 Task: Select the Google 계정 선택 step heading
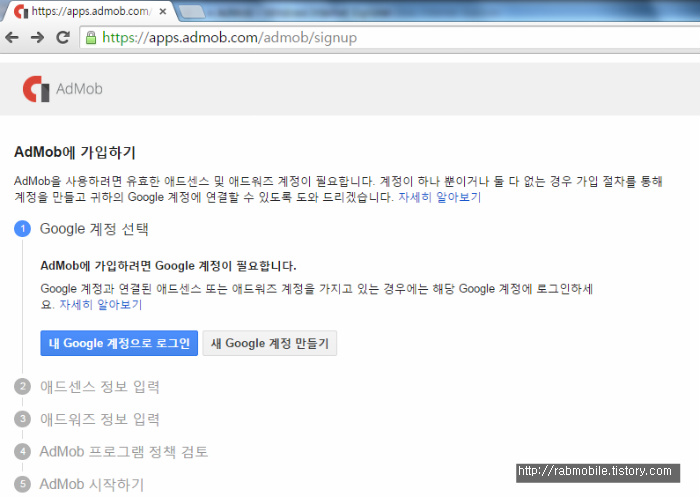pyautogui.click(x=94, y=229)
